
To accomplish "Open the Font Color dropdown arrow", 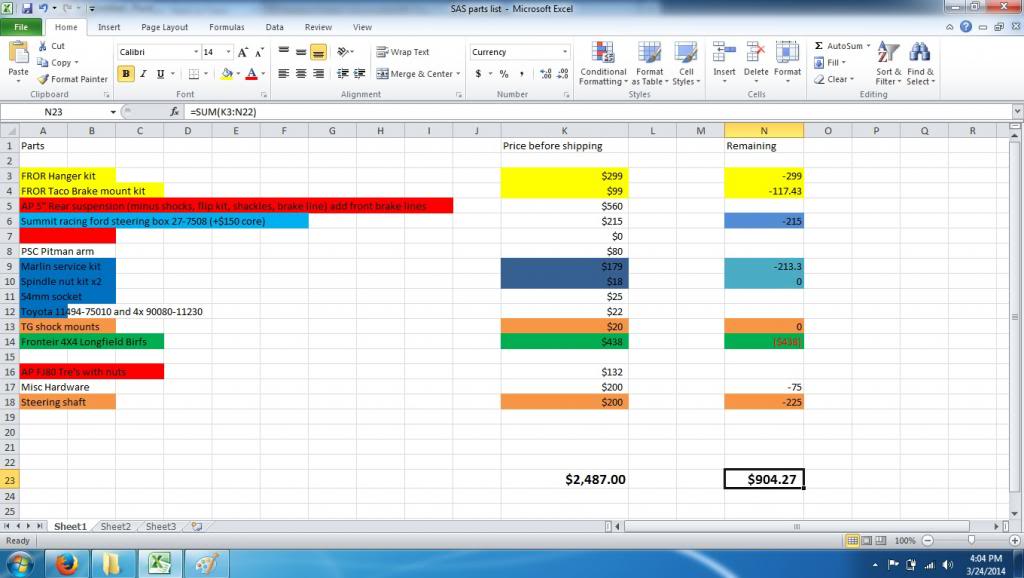I will point(263,74).
